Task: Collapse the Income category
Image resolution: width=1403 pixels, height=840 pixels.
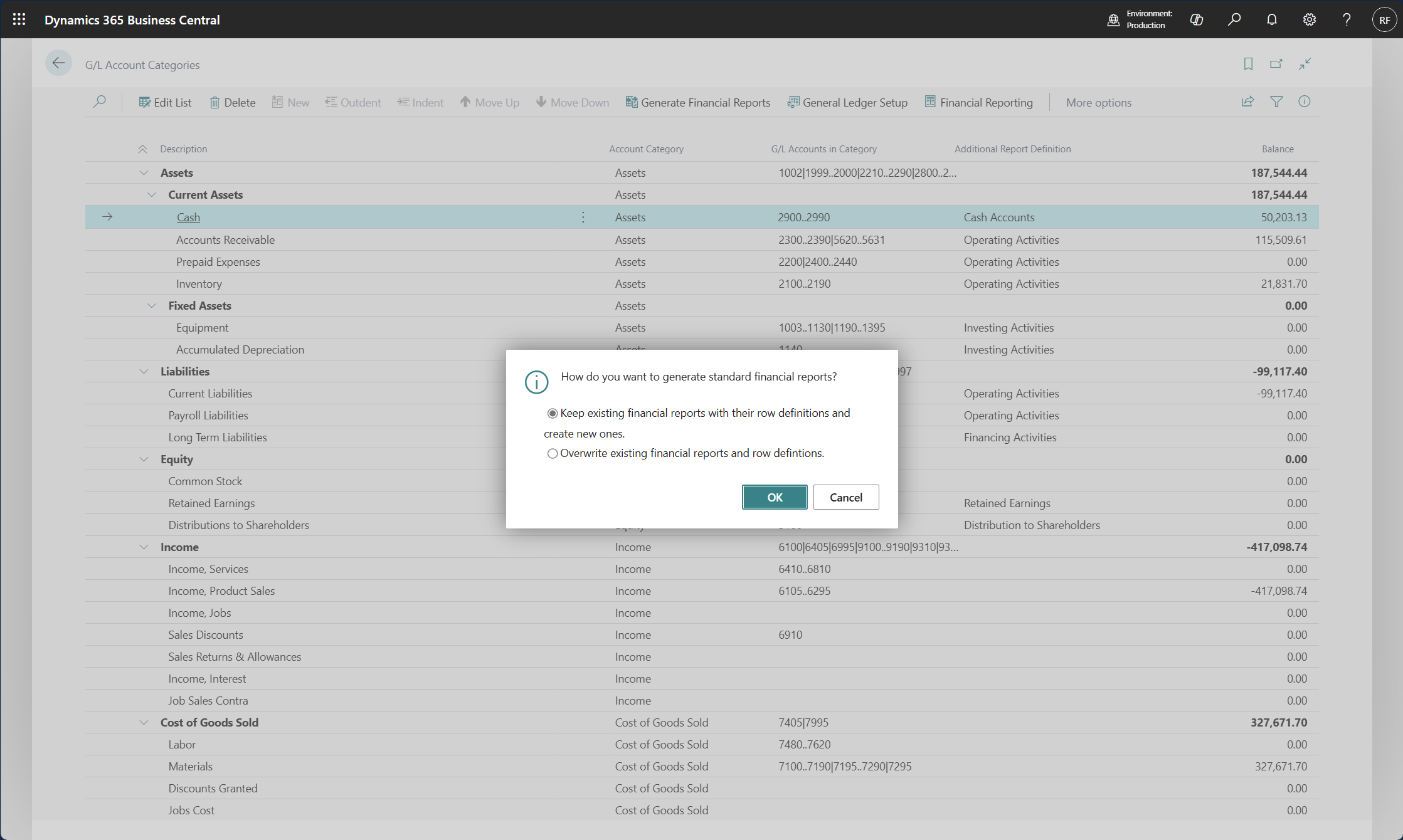Action: [x=144, y=547]
